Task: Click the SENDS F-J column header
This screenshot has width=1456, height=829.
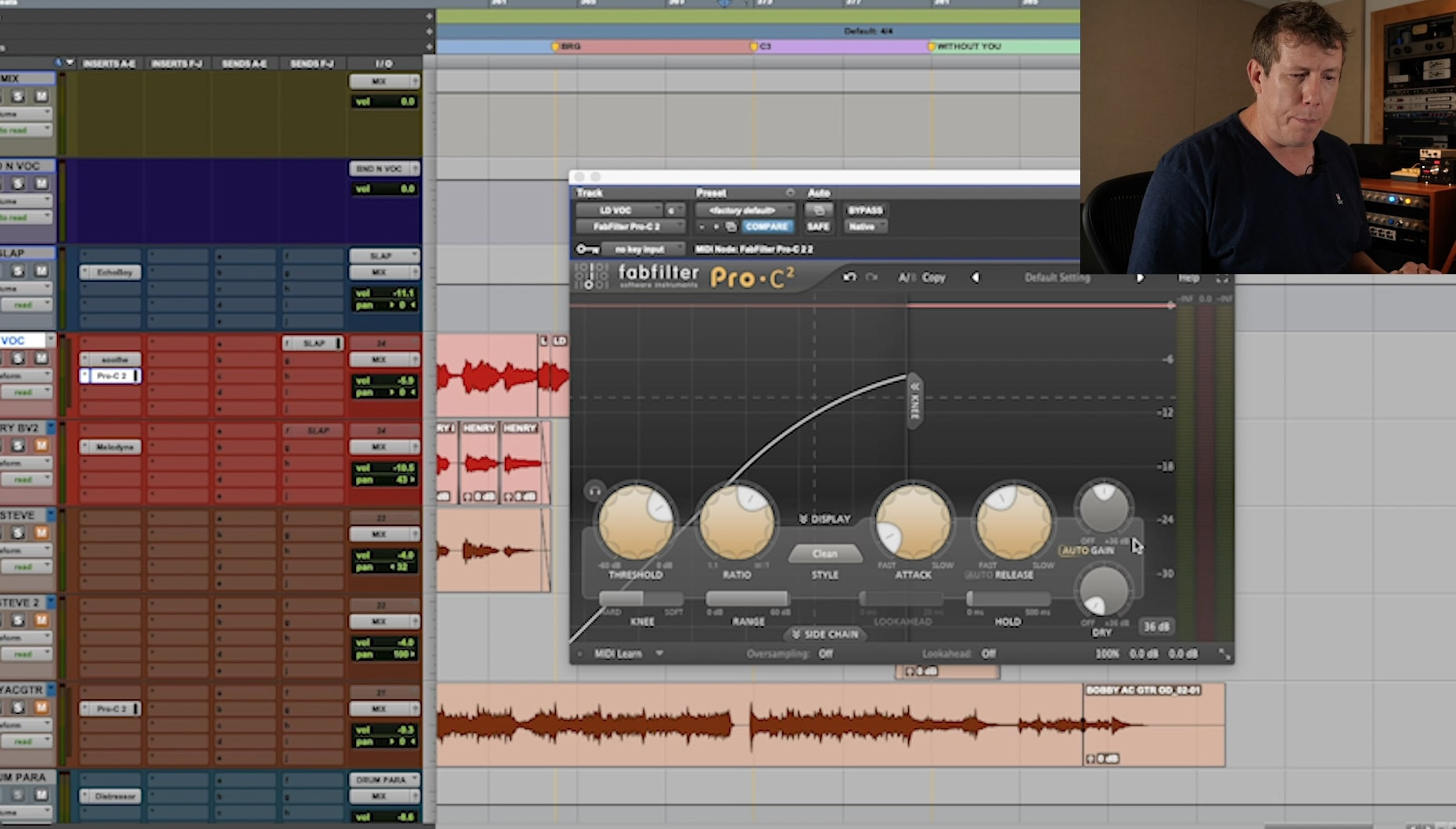Action: click(312, 63)
